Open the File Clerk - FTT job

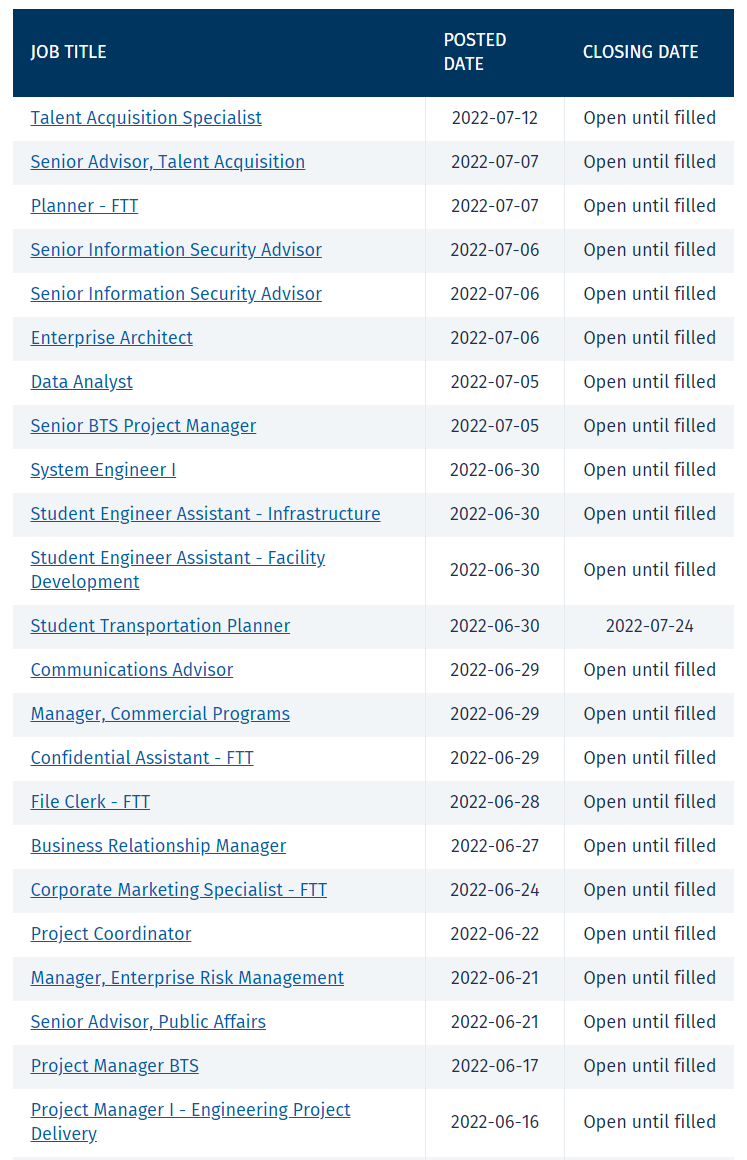(x=89, y=802)
